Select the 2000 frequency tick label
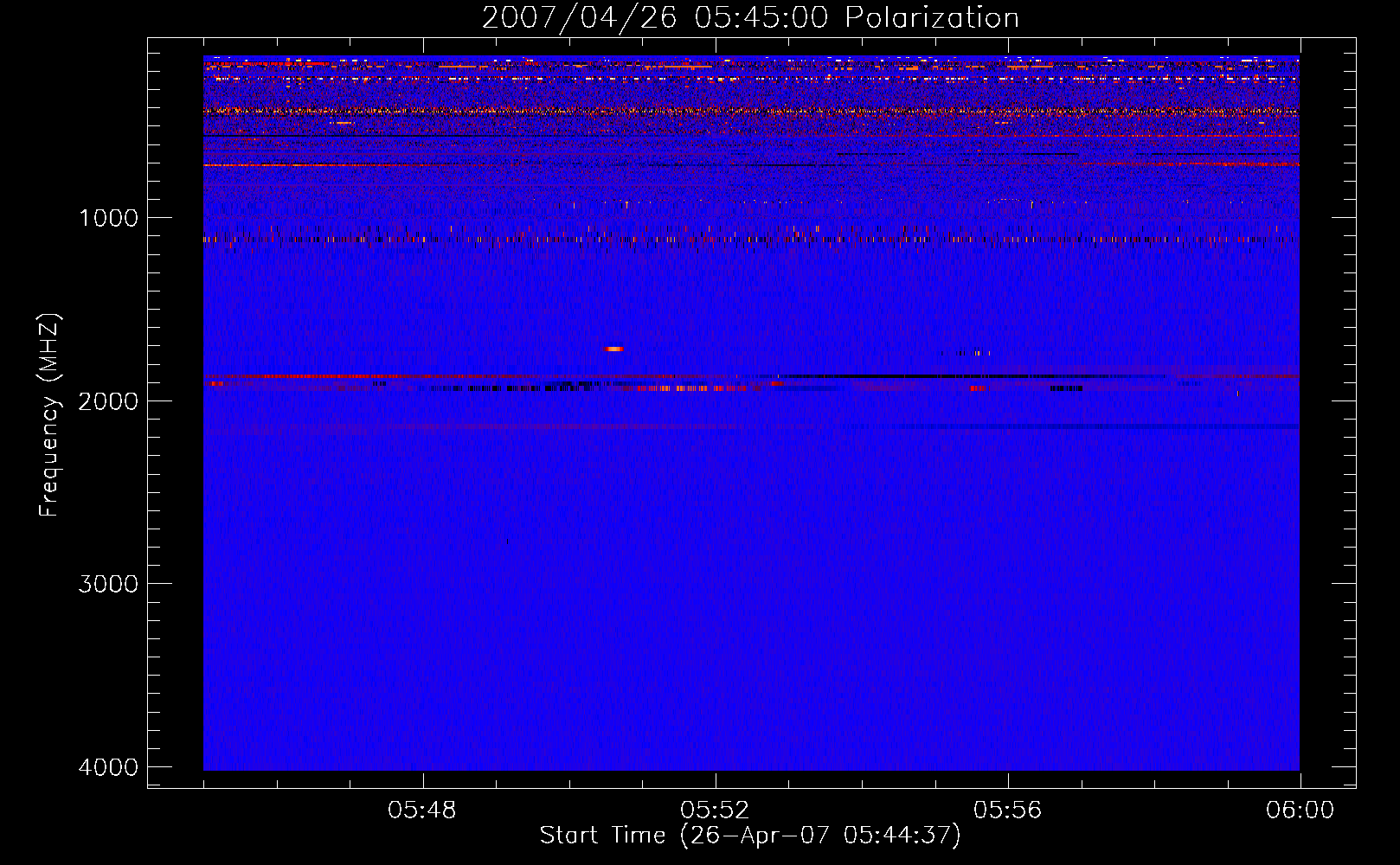 108,400
